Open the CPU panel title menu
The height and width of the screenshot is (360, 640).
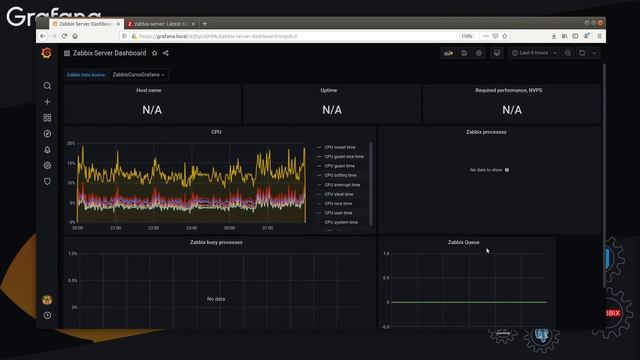pos(216,132)
